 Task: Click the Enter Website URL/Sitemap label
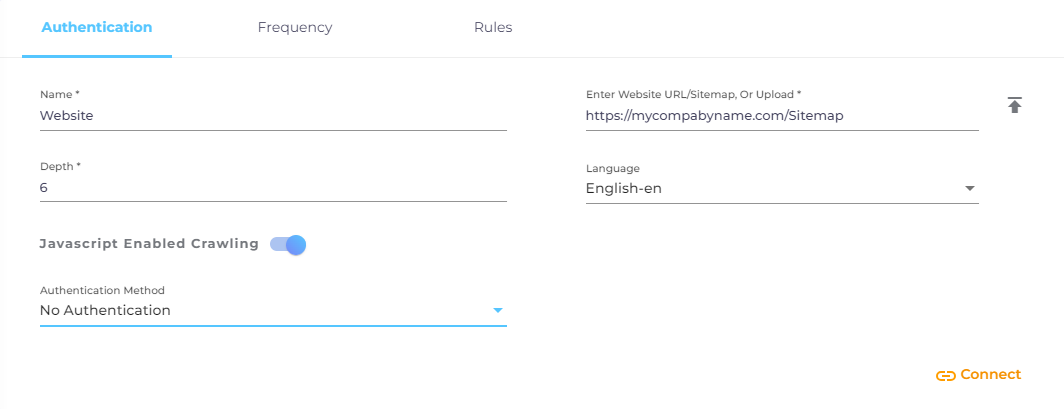click(693, 94)
